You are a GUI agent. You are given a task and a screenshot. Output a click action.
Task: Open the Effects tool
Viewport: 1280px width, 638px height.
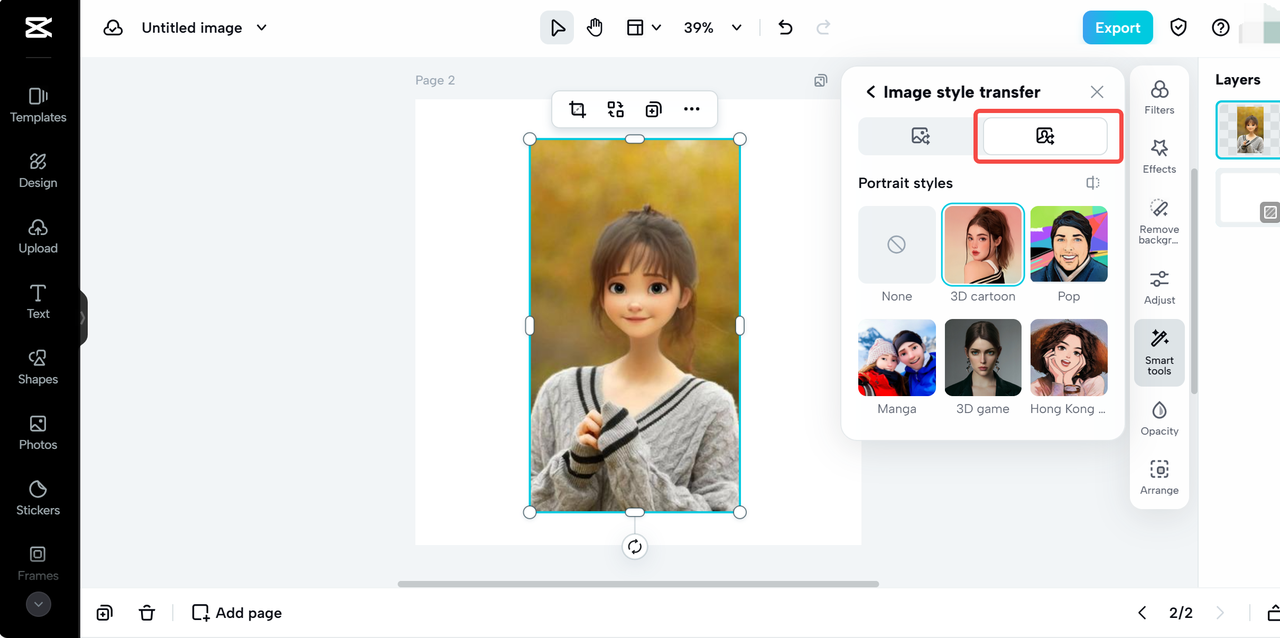click(1159, 157)
